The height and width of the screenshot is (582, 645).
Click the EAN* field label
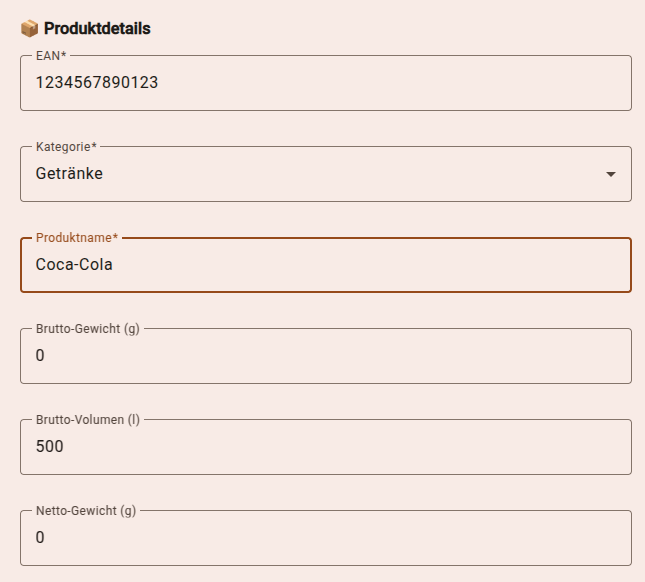pyautogui.click(x=52, y=56)
